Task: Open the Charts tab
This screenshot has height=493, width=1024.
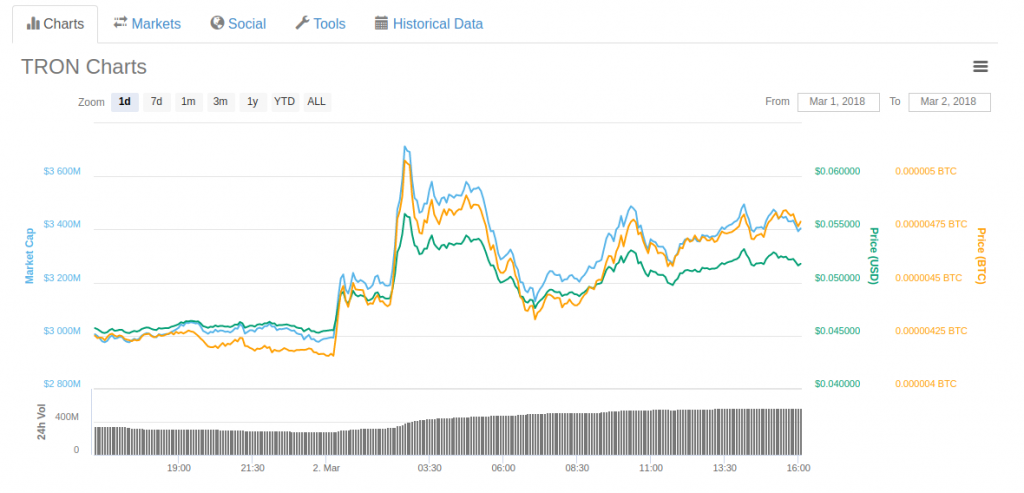Action: click(55, 23)
